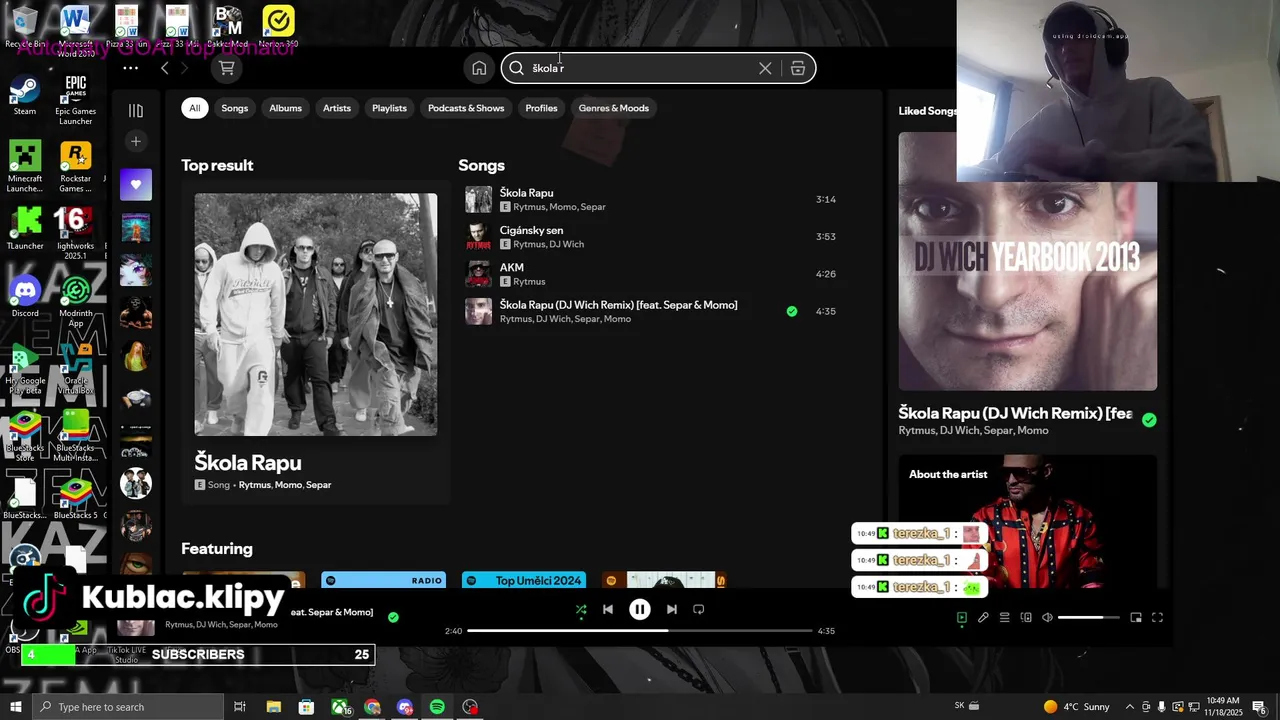This screenshot has width=1280, height=720.
Task: Open the Windows Start menu
Action: click(x=15, y=707)
